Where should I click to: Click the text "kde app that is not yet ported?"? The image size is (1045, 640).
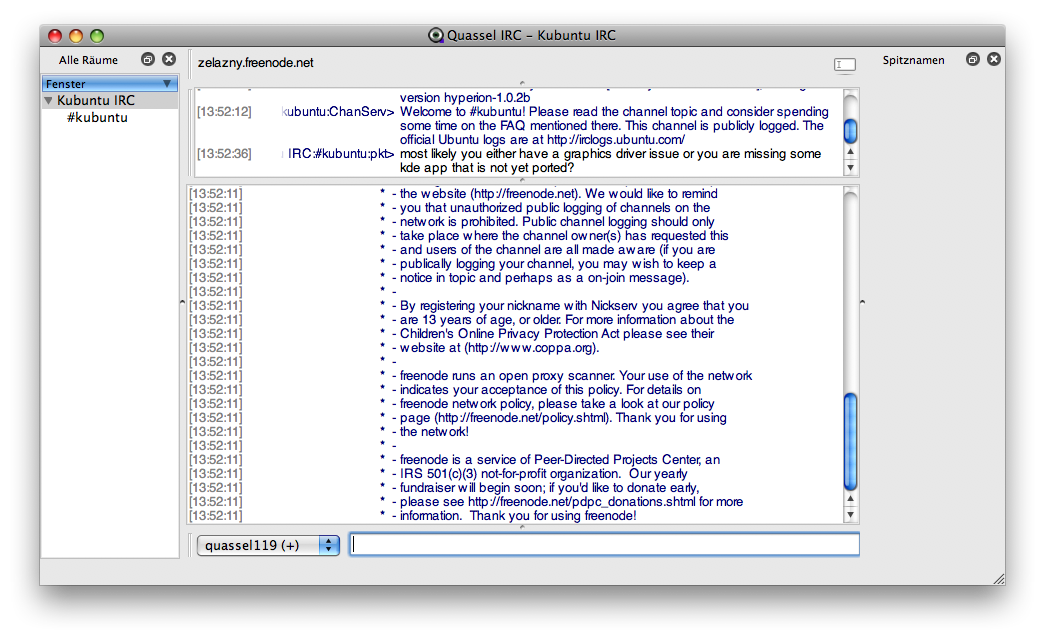[x=487, y=168]
